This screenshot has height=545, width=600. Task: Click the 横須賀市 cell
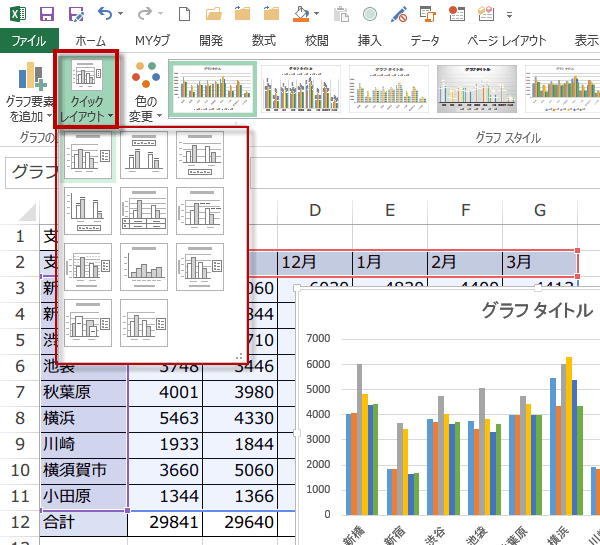83,470
